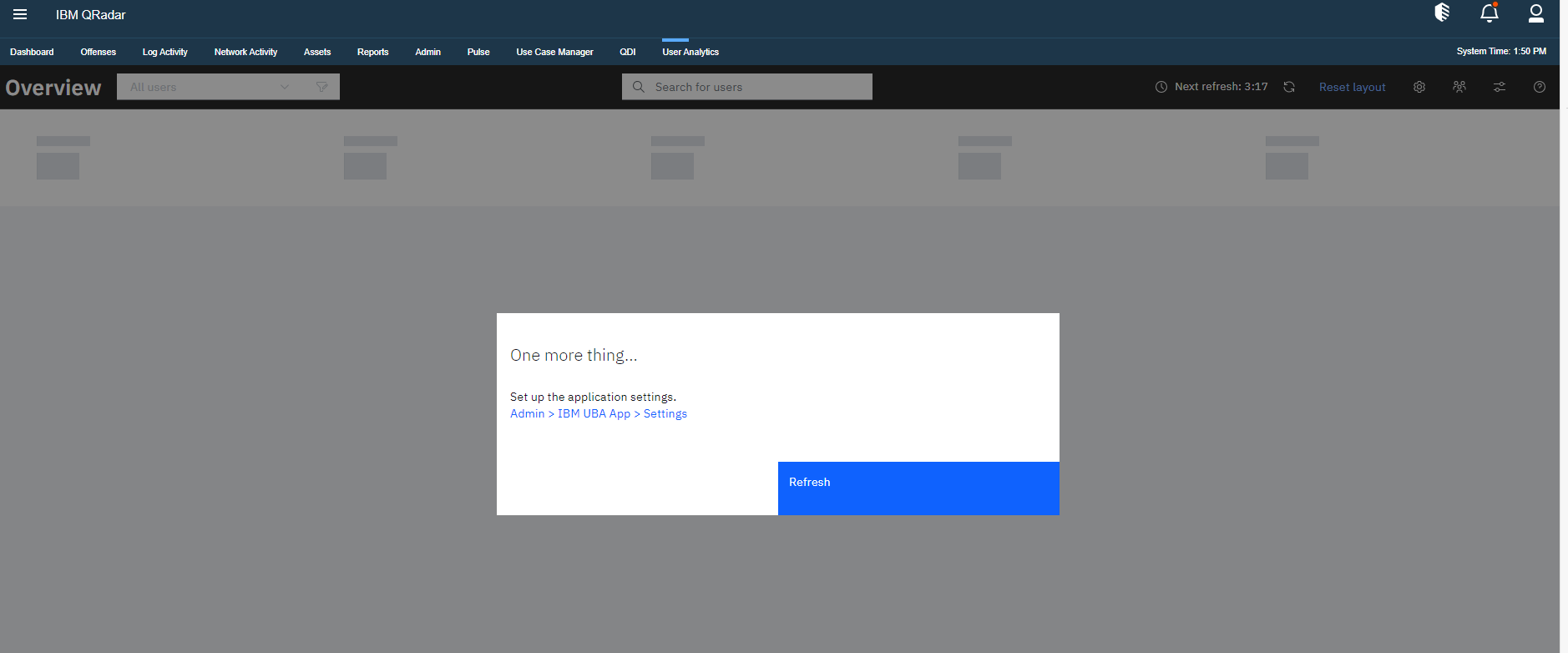
Task: Click the Refresh button in the dialog
Action: tap(918, 488)
